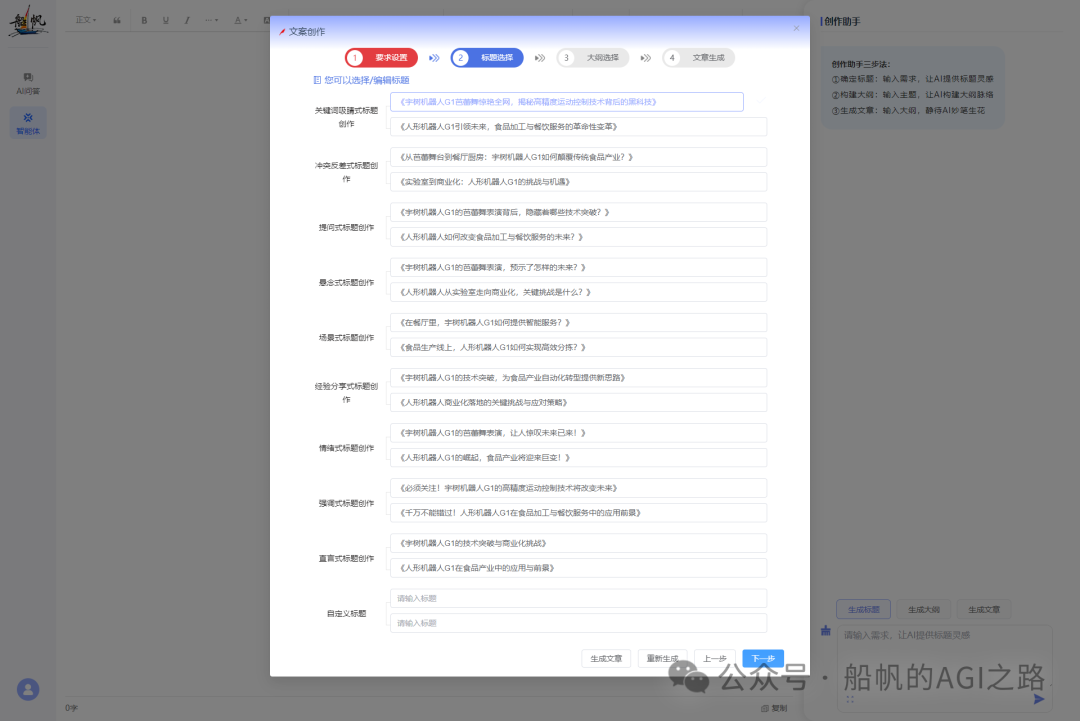The width and height of the screenshot is (1080, 721).
Task: Choose title 《从芭蕾舞台到餐厅厨房…》
Action: [x=579, y=157]
